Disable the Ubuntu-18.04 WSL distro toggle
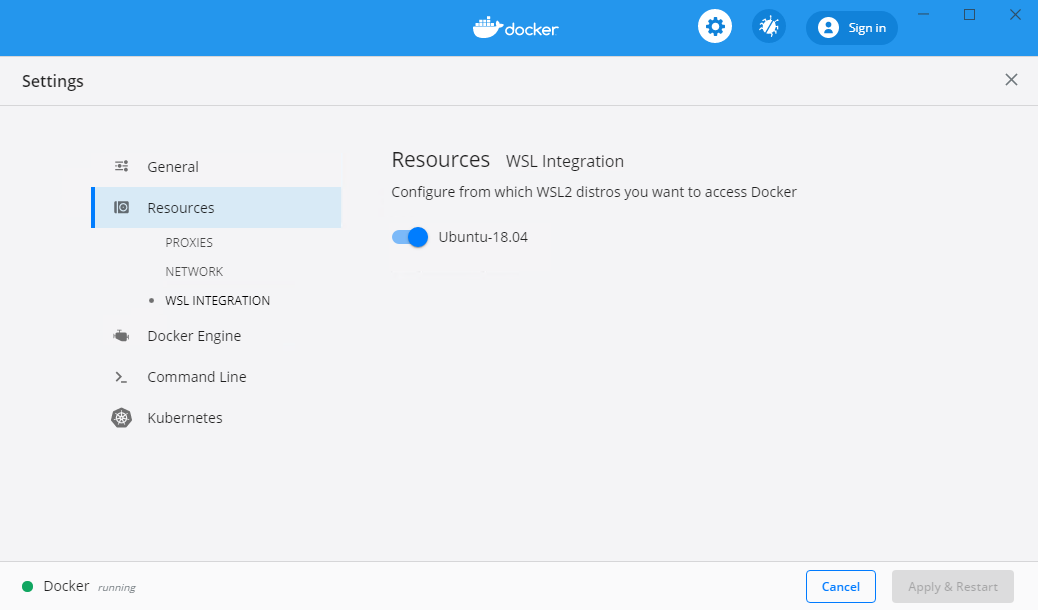 click(x=409, y=237)
